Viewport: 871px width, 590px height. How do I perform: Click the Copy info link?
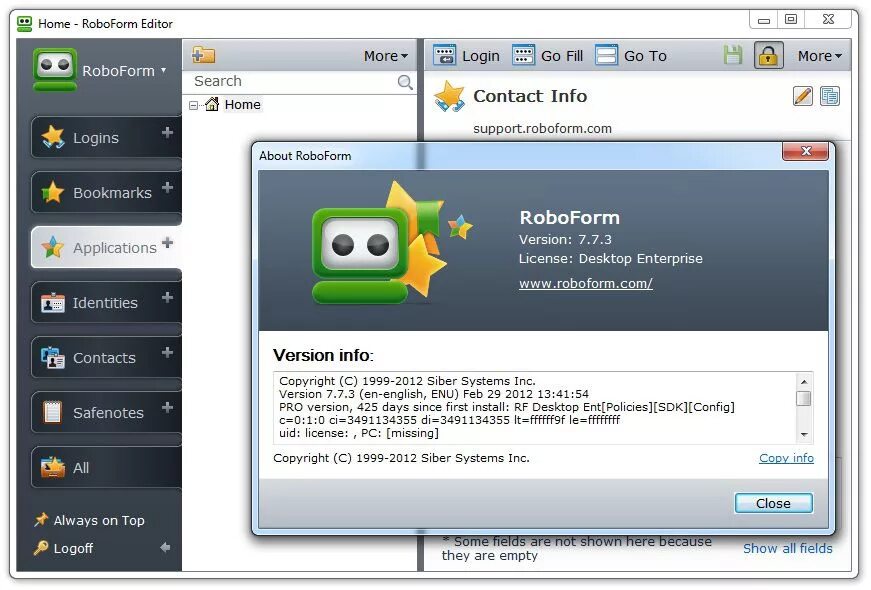[786, 458]
